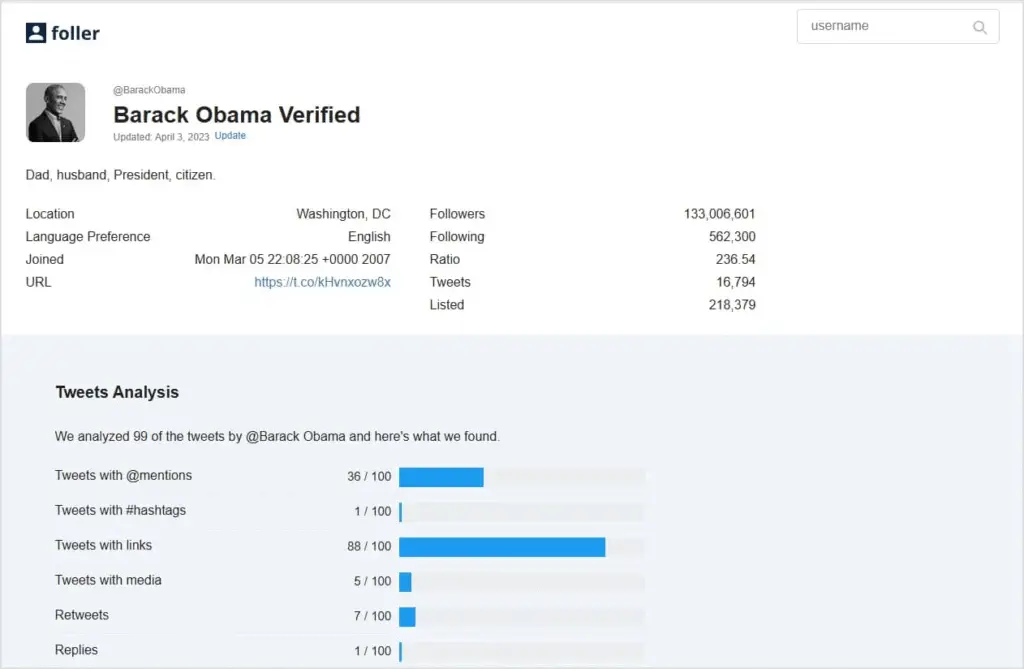Click the @BarackObama handle
Screen dimensions: 1024x669
coord(150,90)
